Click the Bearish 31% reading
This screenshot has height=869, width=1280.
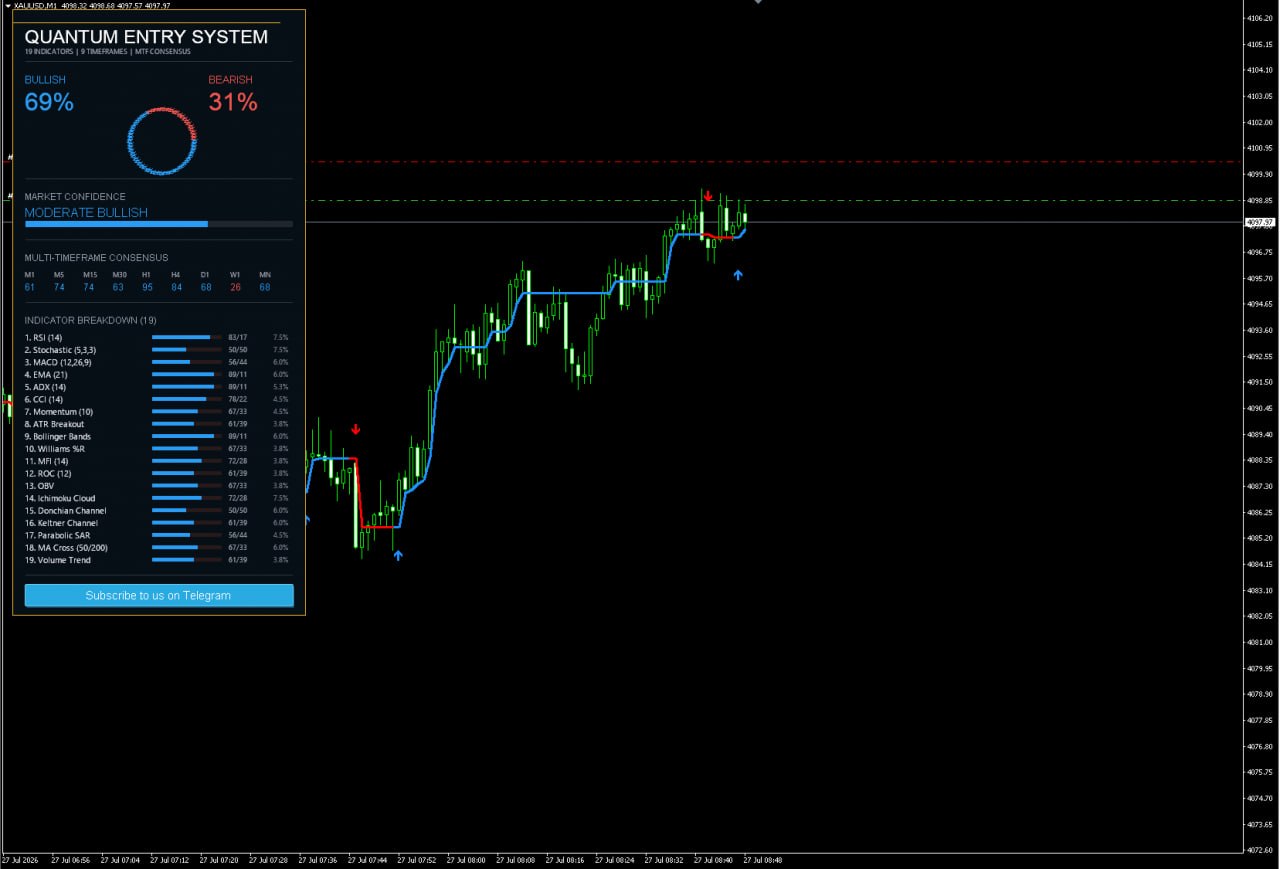point(233,102)
